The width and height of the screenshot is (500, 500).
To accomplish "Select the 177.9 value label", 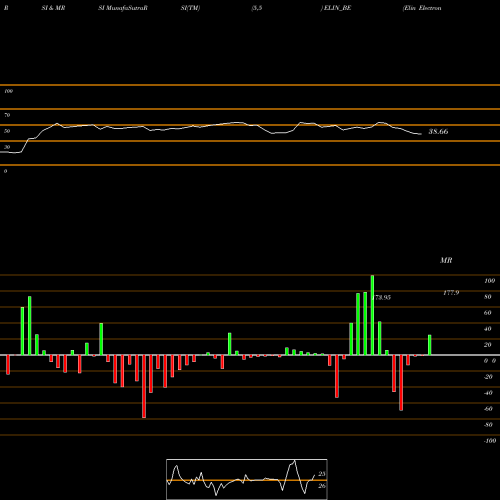I will click(451, 293).
